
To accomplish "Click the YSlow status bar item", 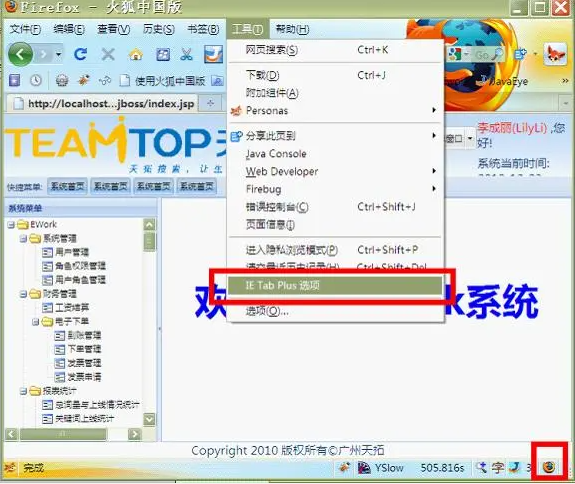I will click(381, 468).
